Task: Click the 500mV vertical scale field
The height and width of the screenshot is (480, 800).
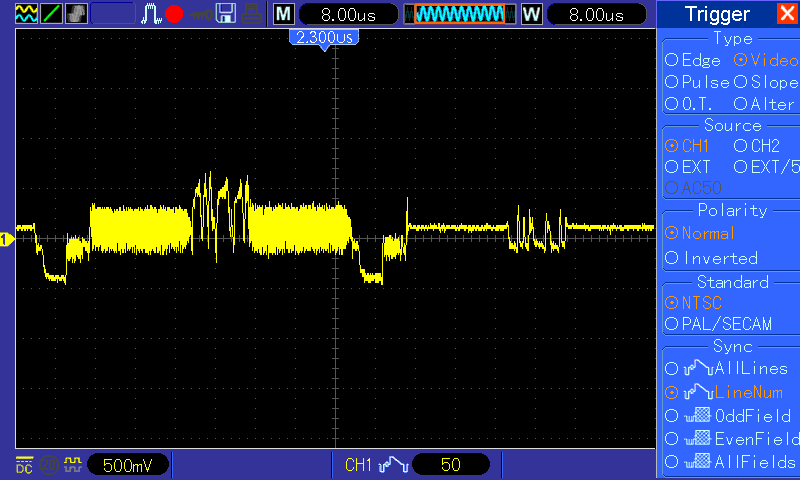Action: (x=128, y=465)
